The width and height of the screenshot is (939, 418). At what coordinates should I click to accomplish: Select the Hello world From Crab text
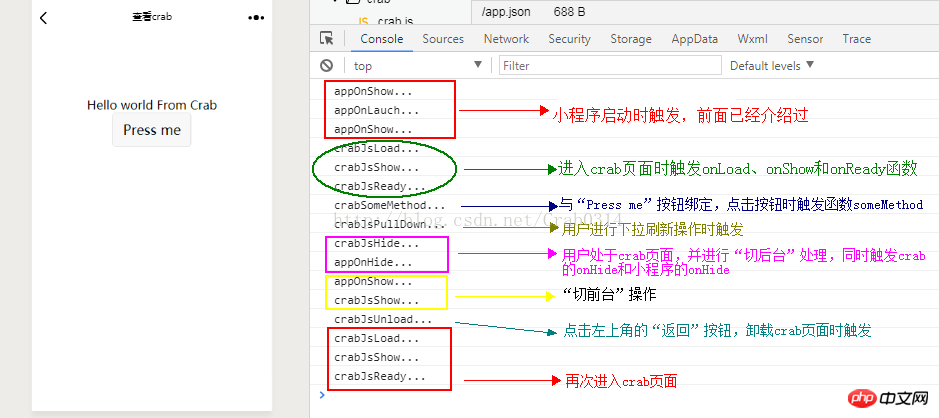pyautogui.click(x=152, y=105)
